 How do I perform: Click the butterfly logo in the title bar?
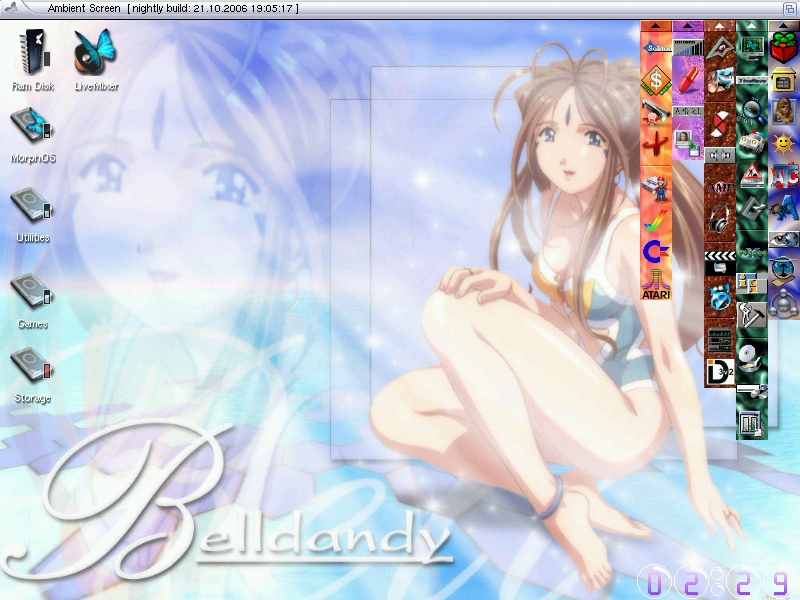pos(12,8)
